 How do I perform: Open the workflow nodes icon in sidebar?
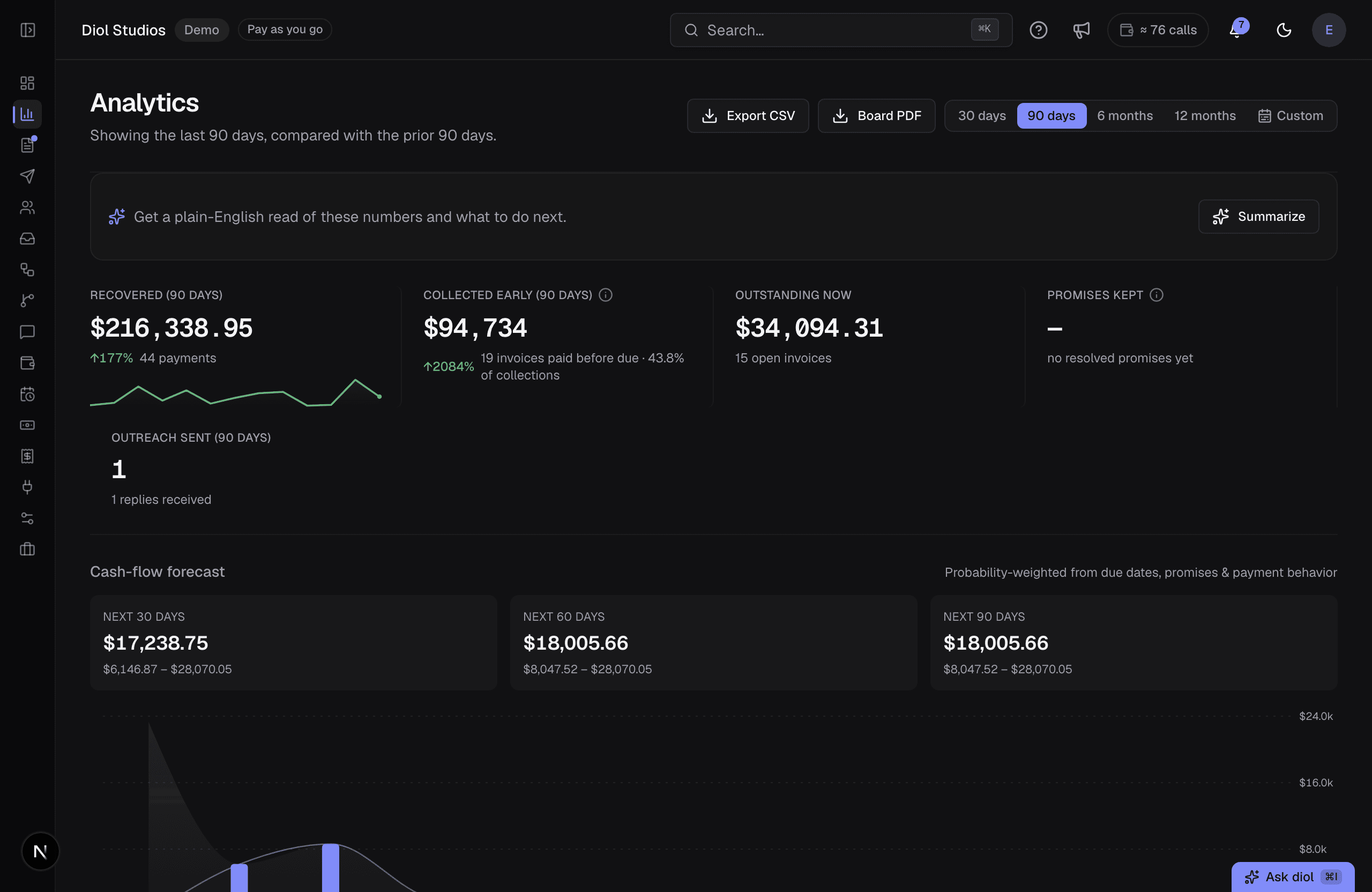click(27, 270)
